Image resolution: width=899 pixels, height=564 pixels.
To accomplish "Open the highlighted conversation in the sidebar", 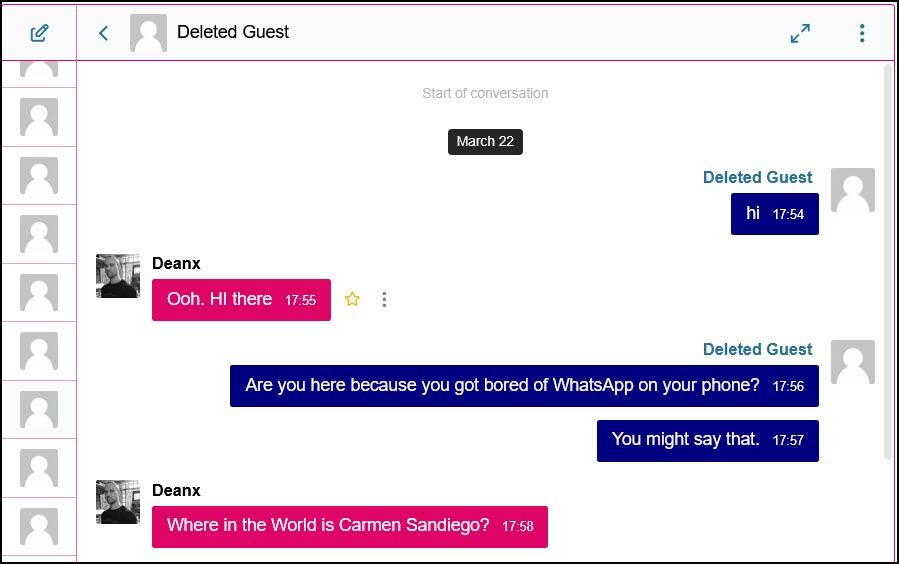I will coord(39,409).
